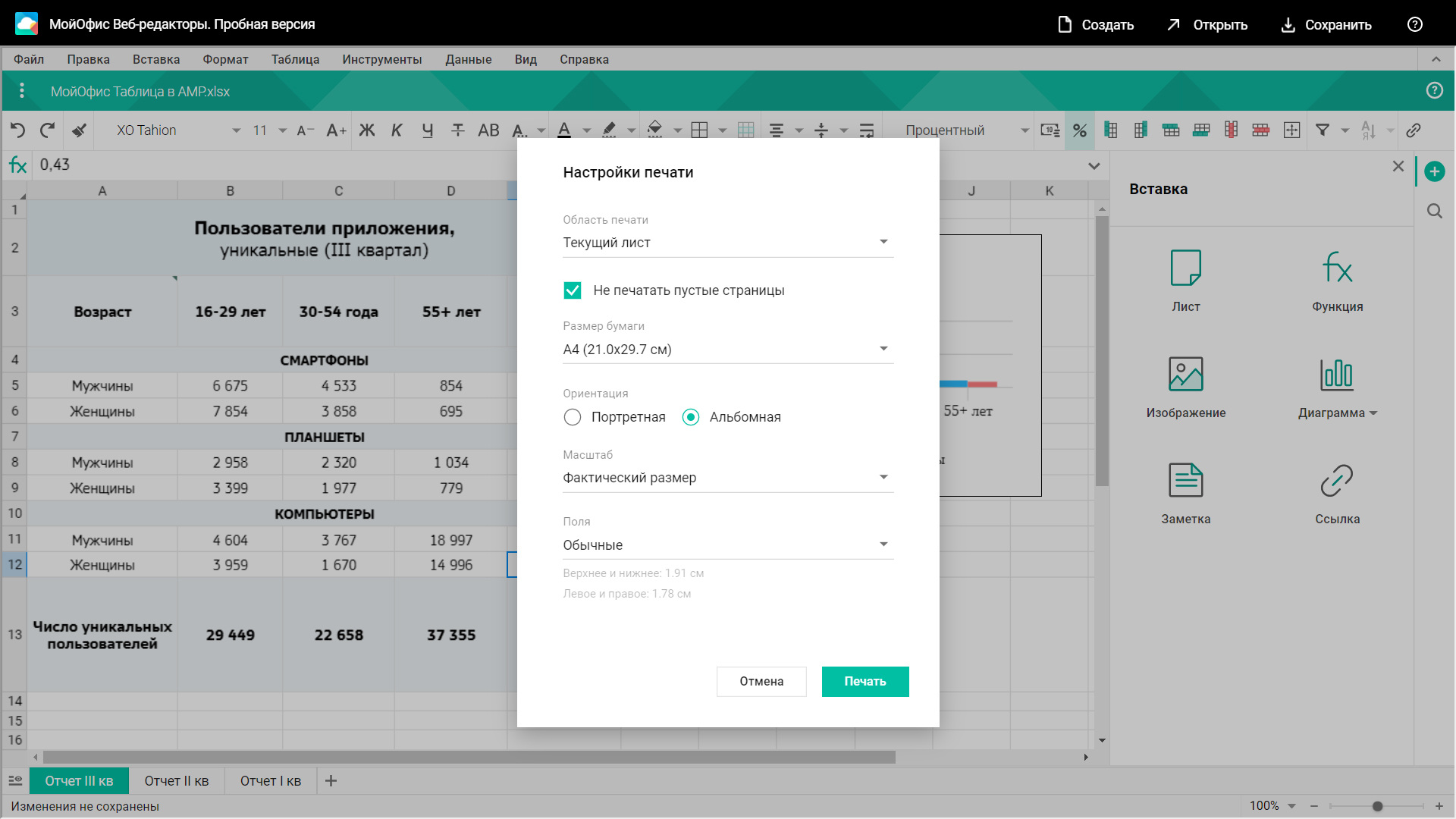The image size is (1456, 819).
Task: Click the percent format icon
Action: (x=1080, y=130)
